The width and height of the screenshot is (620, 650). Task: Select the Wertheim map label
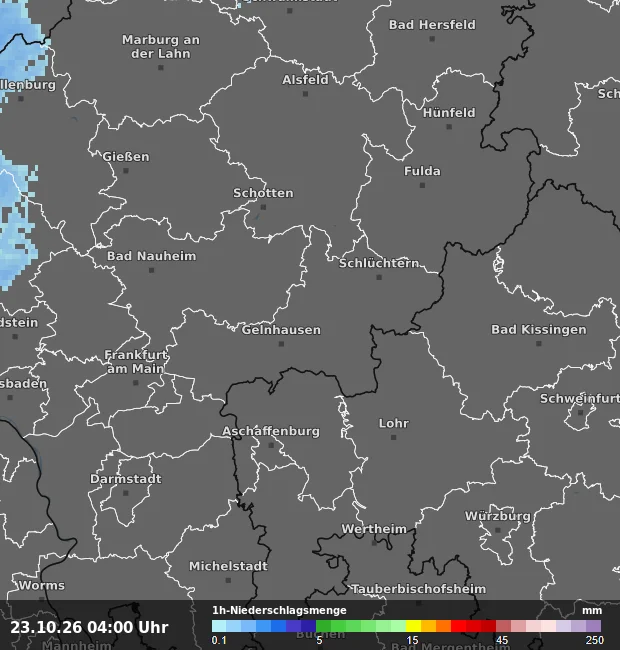coord(374,529)
